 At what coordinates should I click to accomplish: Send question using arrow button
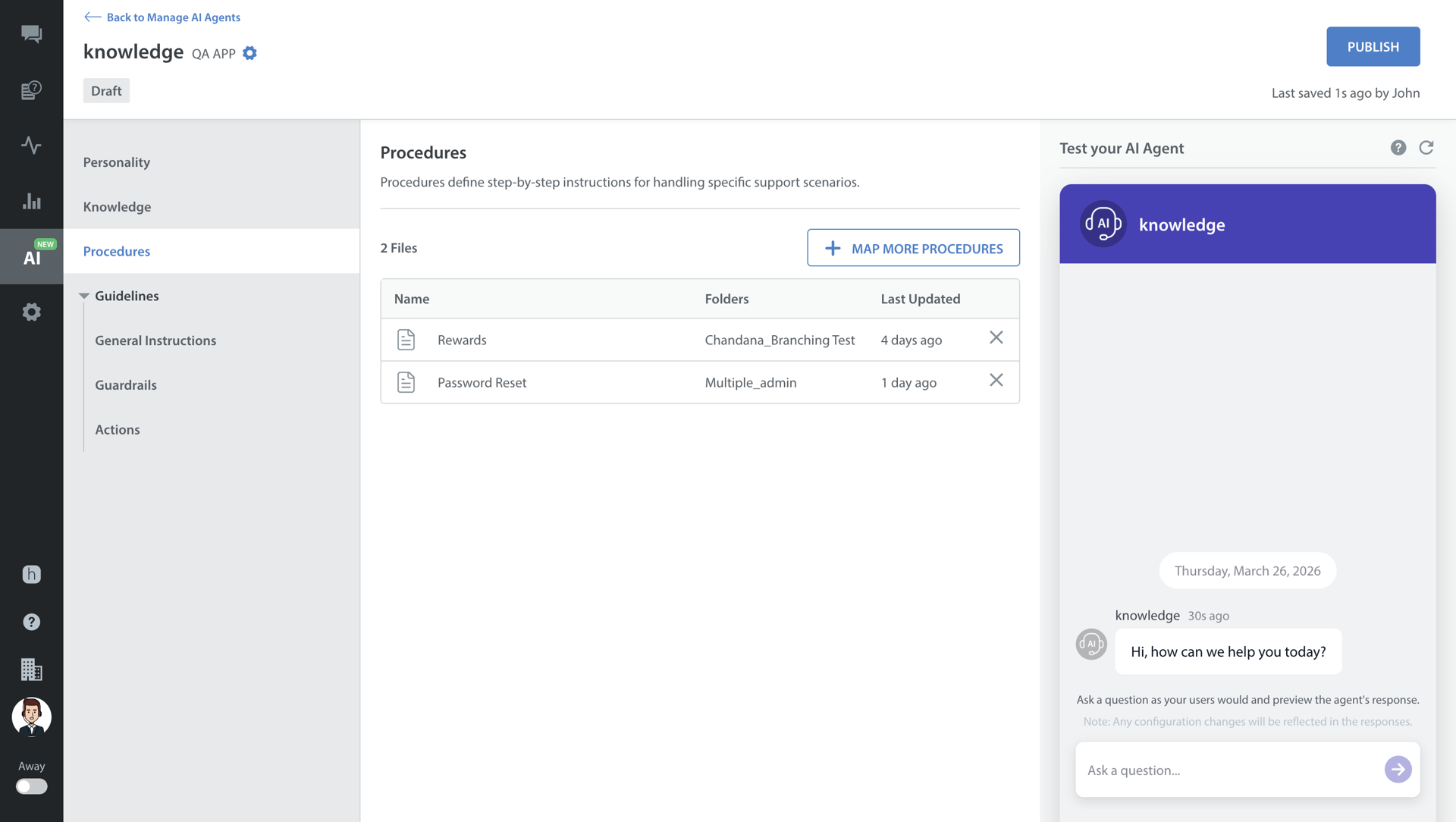click(1397, 770)
